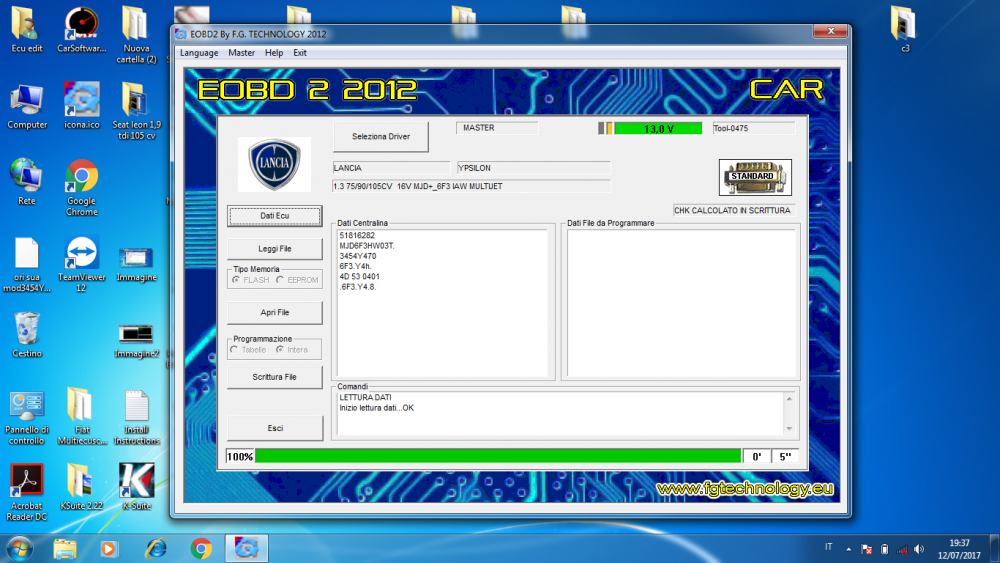Open Internet Explorer from taskbar
This screenshot has height=563, width=1000.
coord(156,548)
